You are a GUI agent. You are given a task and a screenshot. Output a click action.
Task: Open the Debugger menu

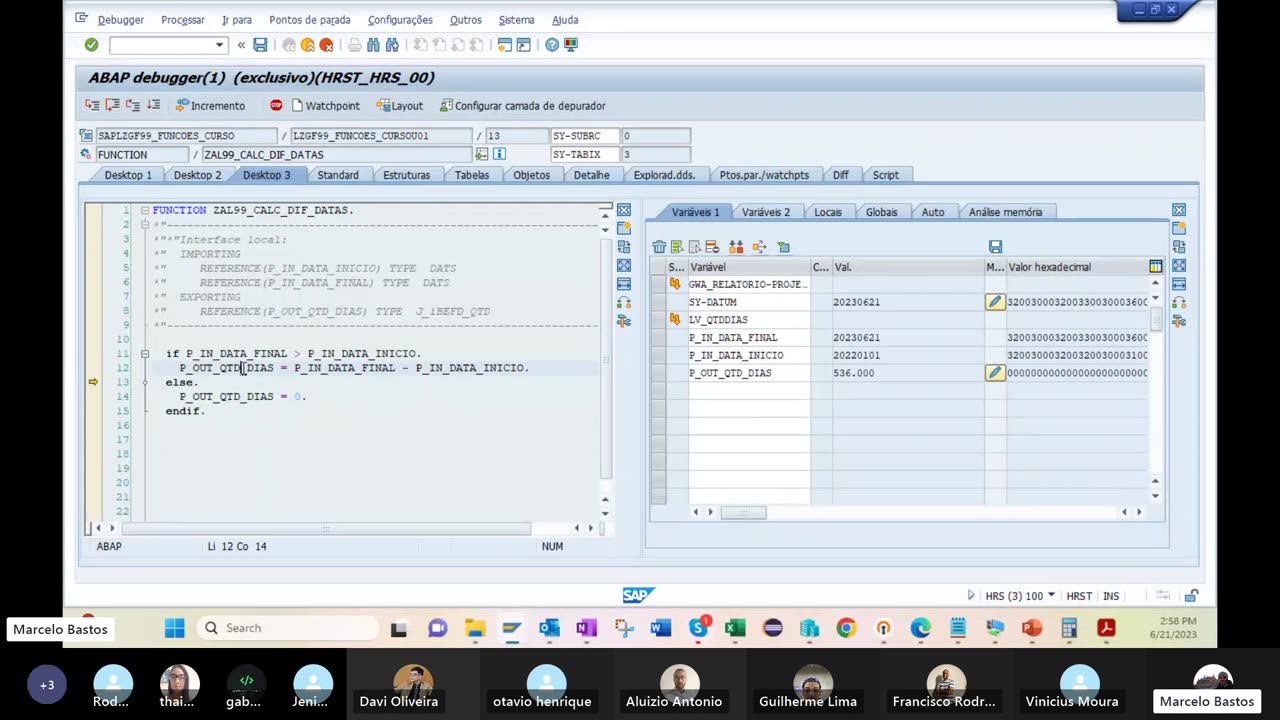pos(120,20)
